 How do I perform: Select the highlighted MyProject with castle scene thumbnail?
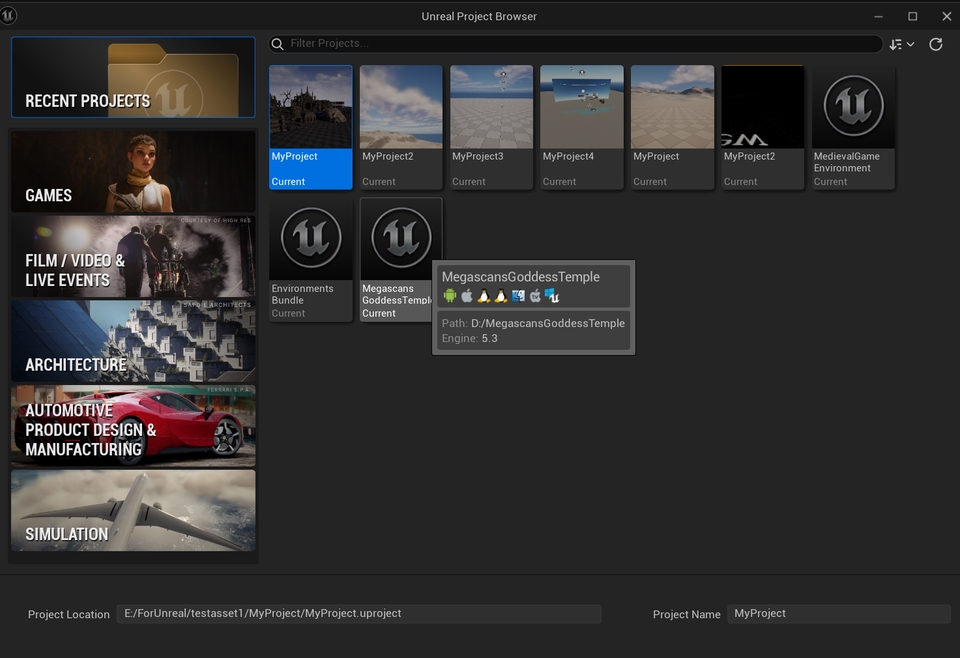(311, 127)
